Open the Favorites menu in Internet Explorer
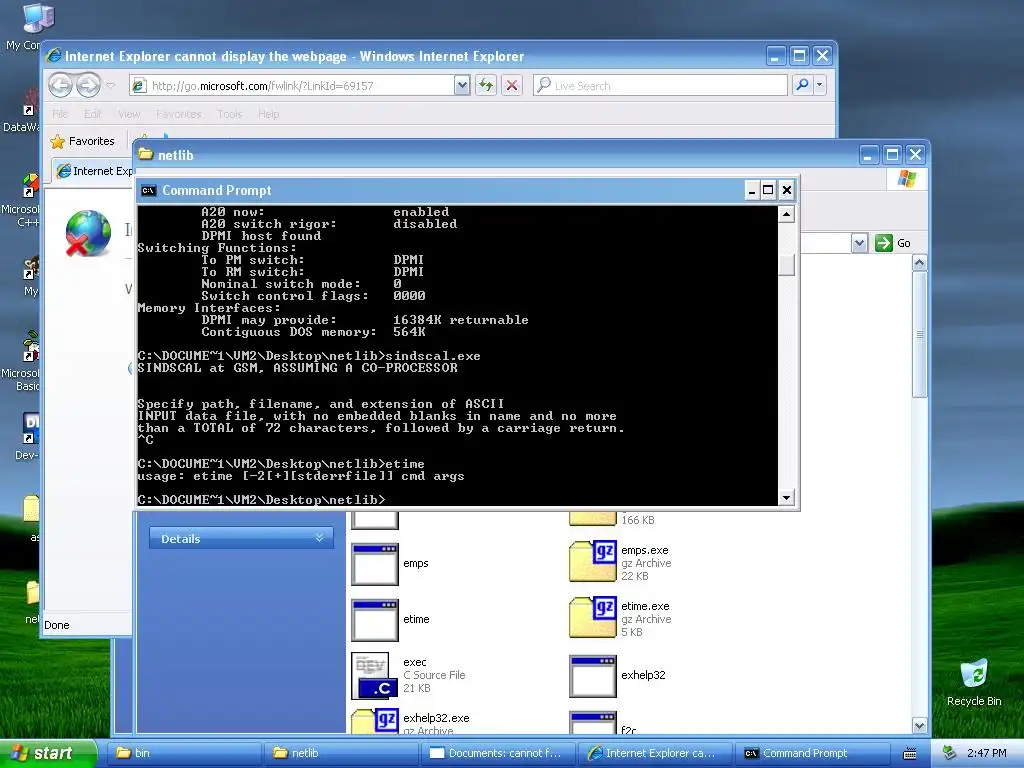The width and height of the screenshot is (1024, 768). [x=178, y=114]
